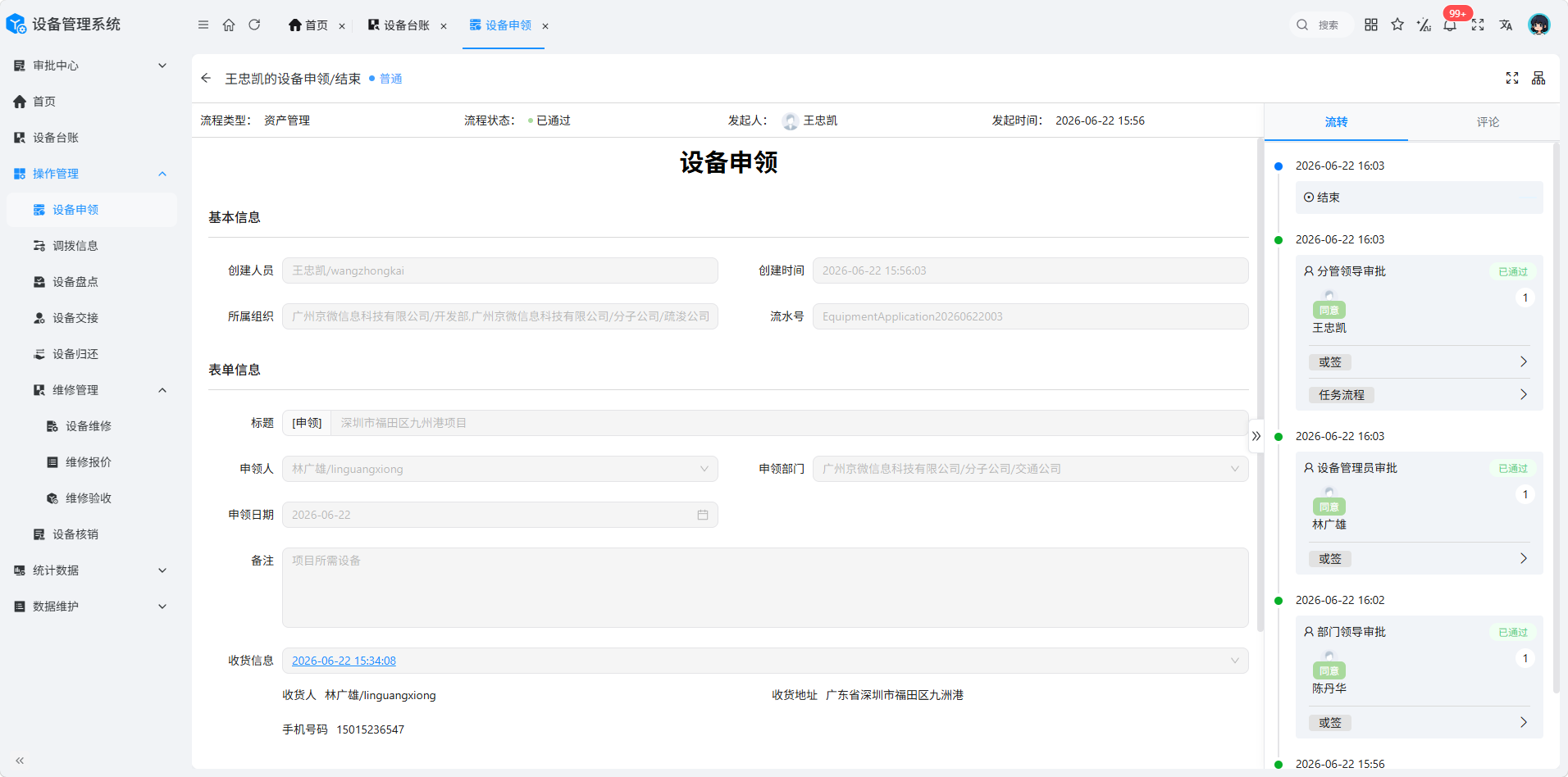Switch to the 设备台账 tab
Image resolution: width=1568 pixels, height=777 pixels.
click(x=399, y=25)
